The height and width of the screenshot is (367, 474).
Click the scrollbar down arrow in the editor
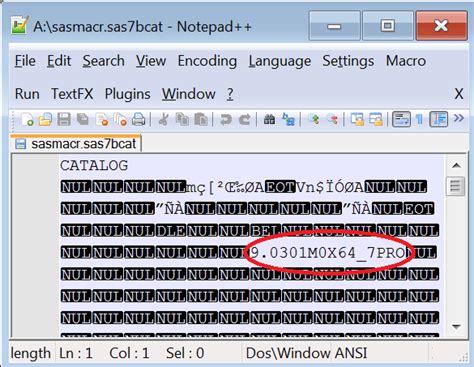coord(456,326)
